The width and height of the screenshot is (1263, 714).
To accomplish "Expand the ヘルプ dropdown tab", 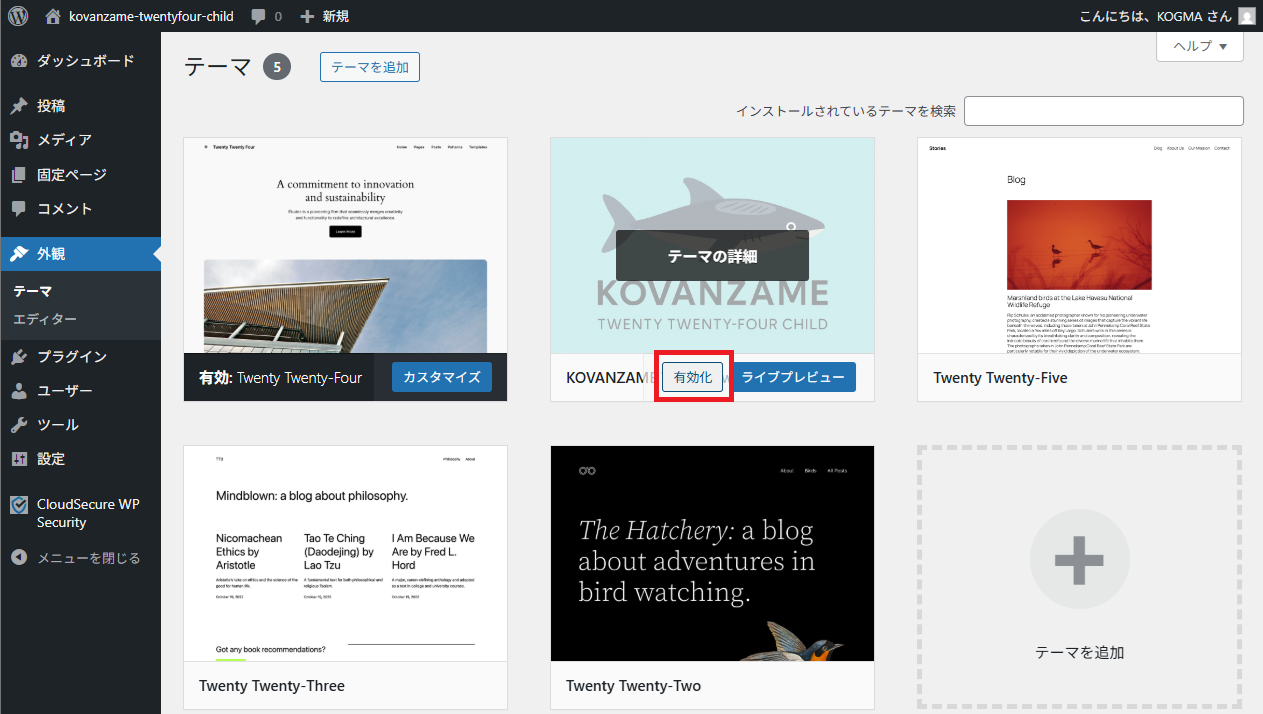I will (1199, 46).
